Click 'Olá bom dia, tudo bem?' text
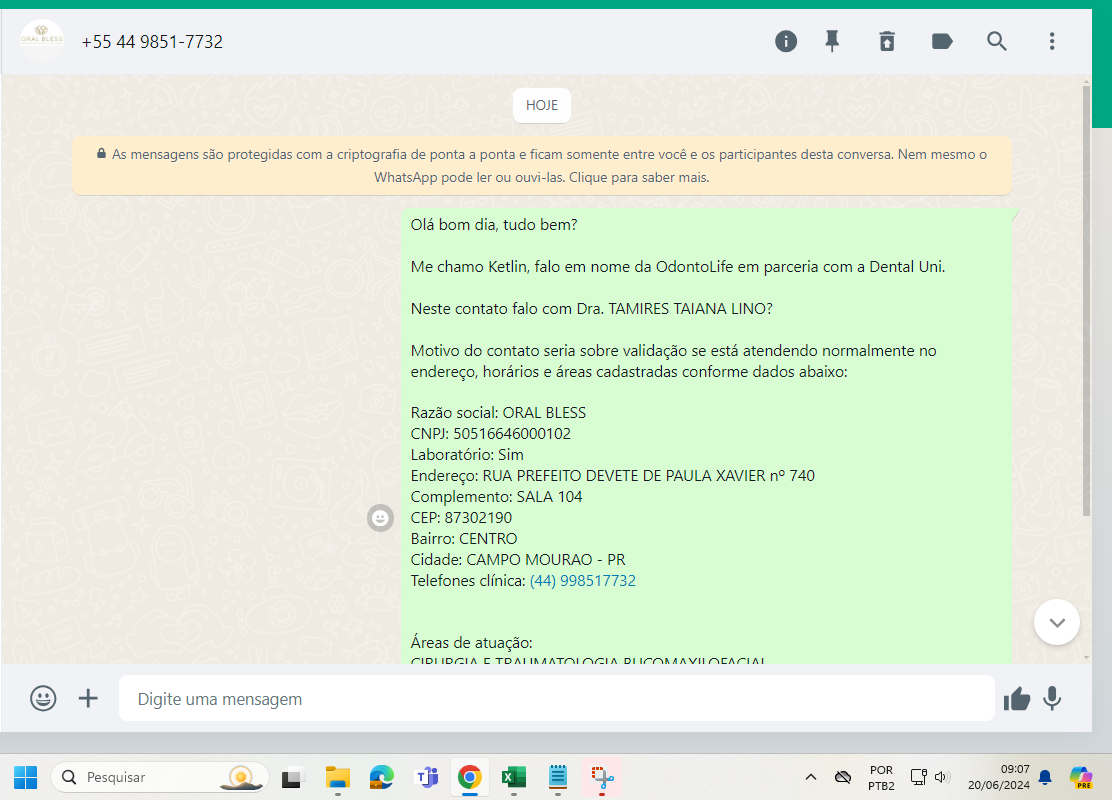Image resolution: width=1112 pixels, height=800 pixels. (494, 225)
